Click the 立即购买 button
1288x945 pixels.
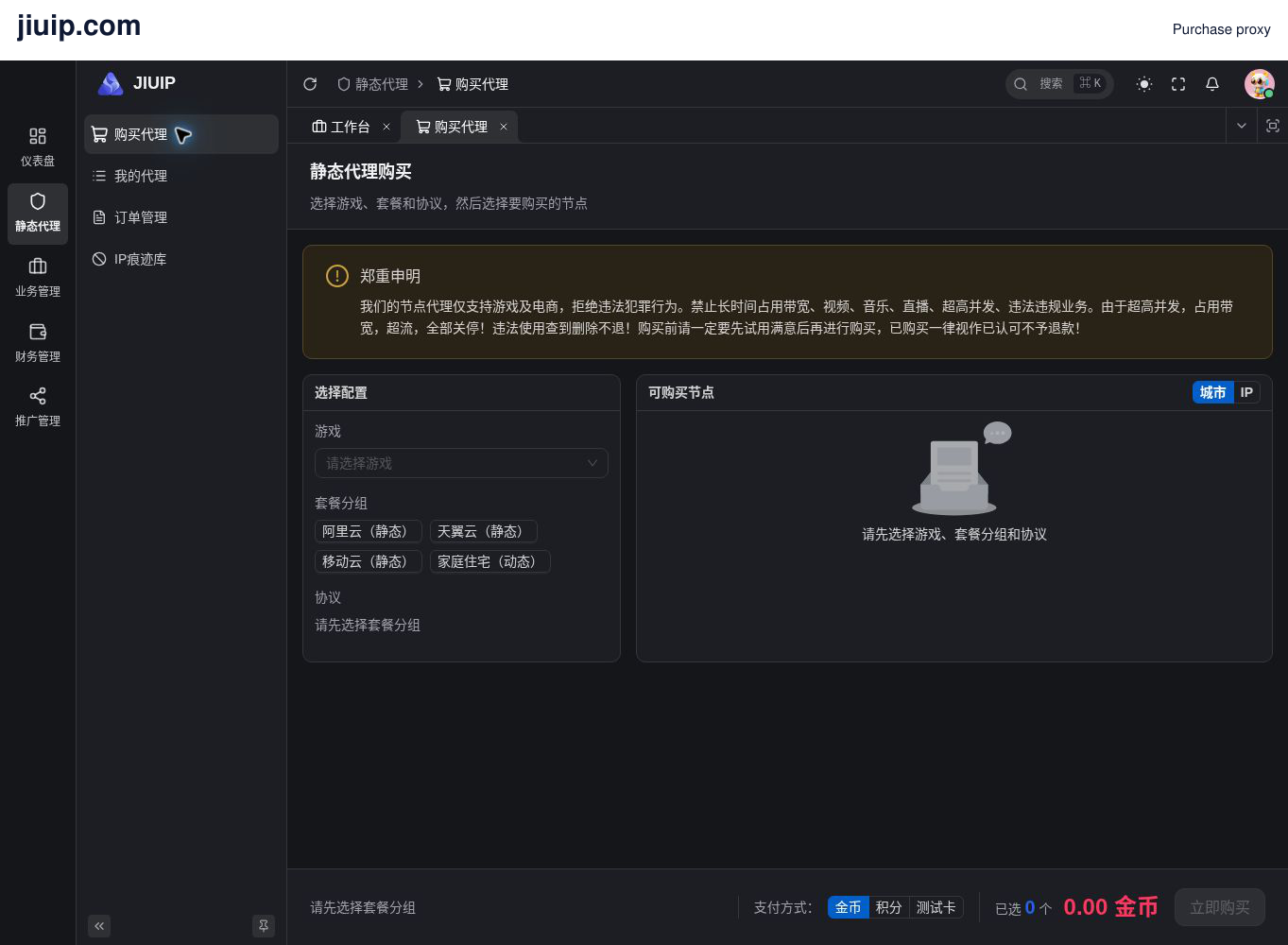click(x=1220, y=907)
